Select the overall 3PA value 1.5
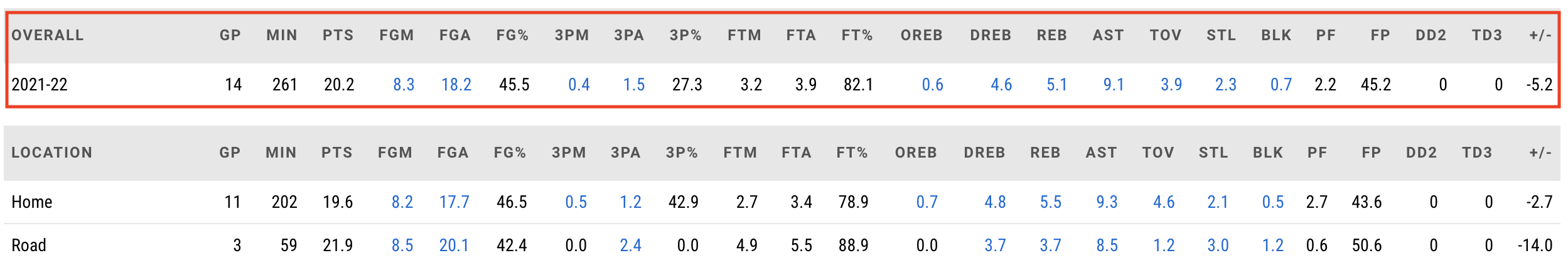 634,85
